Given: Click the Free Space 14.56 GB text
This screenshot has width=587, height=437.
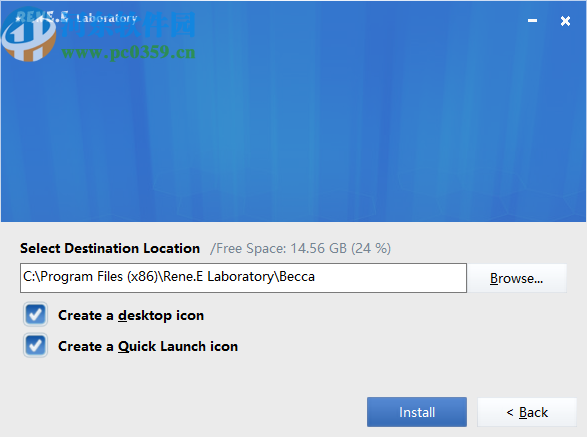Looking at the screenshot, I should point(300,248).
